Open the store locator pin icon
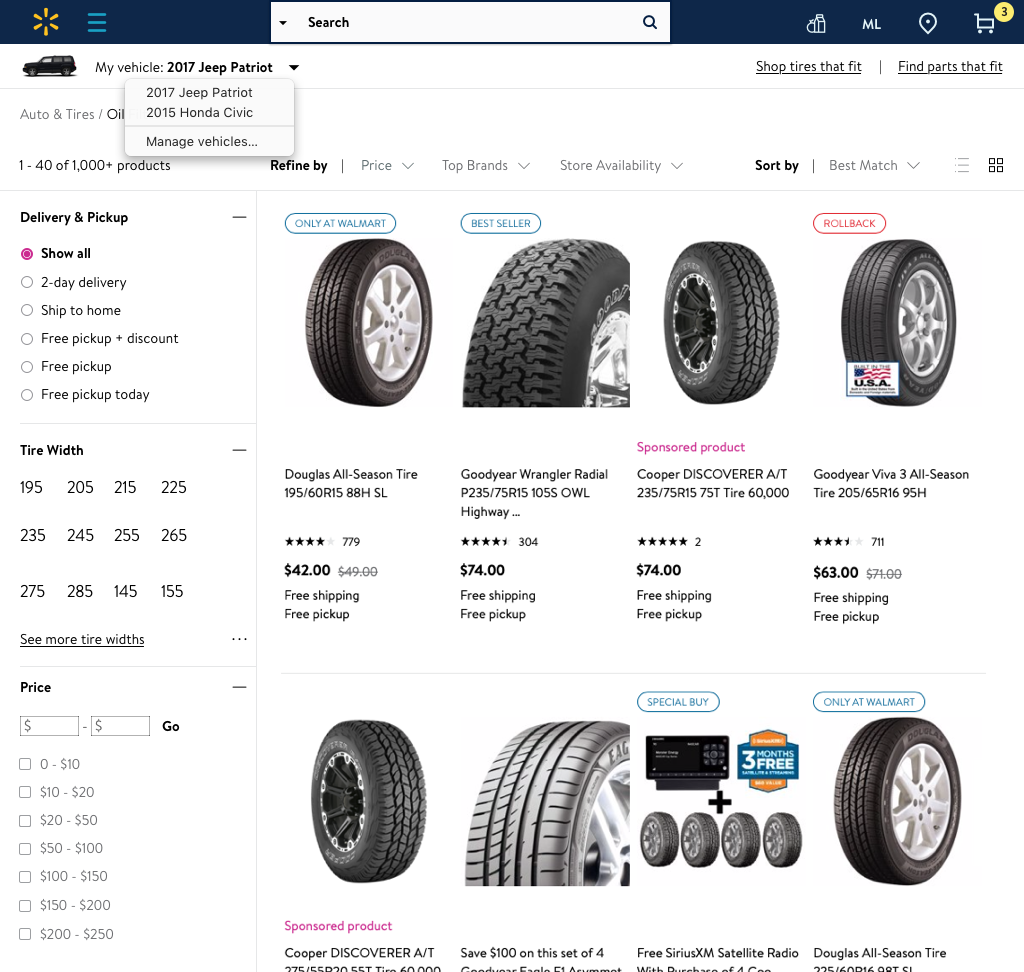Screen dimensions: 1024x972 927,24
